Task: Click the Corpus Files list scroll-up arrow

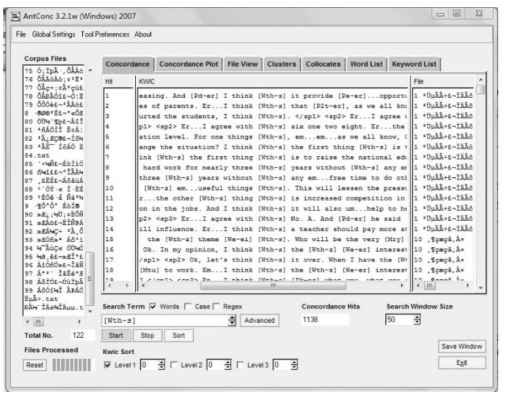Action: point(90,70)
